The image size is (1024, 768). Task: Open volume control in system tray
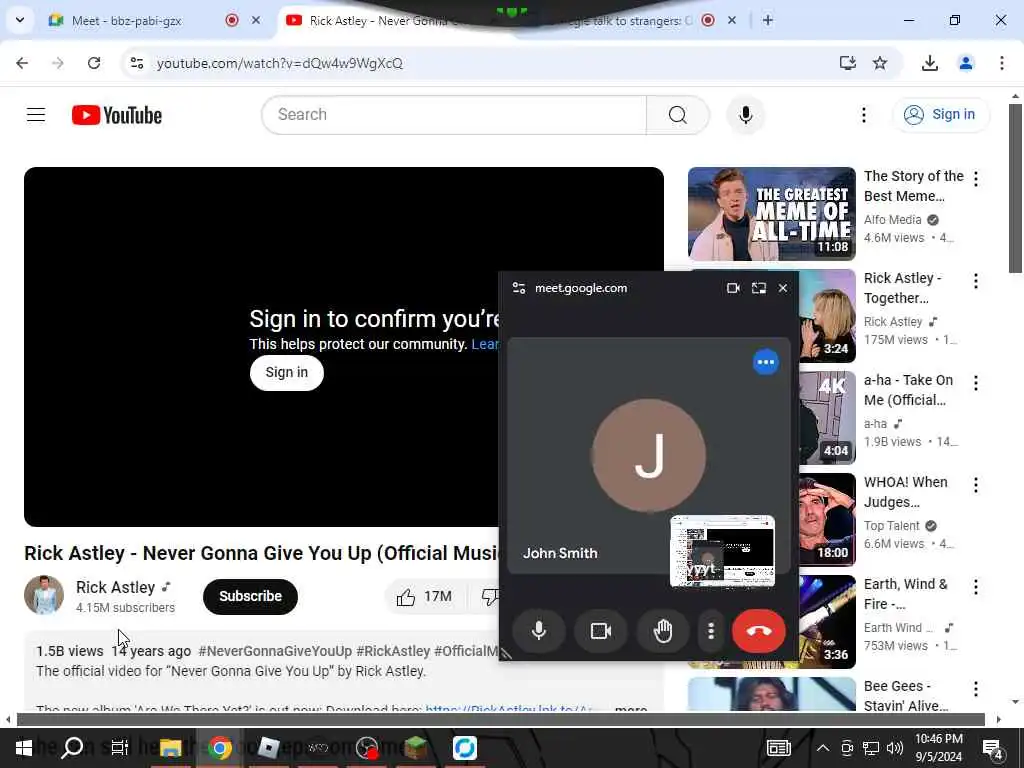click(x=895, y=748)
